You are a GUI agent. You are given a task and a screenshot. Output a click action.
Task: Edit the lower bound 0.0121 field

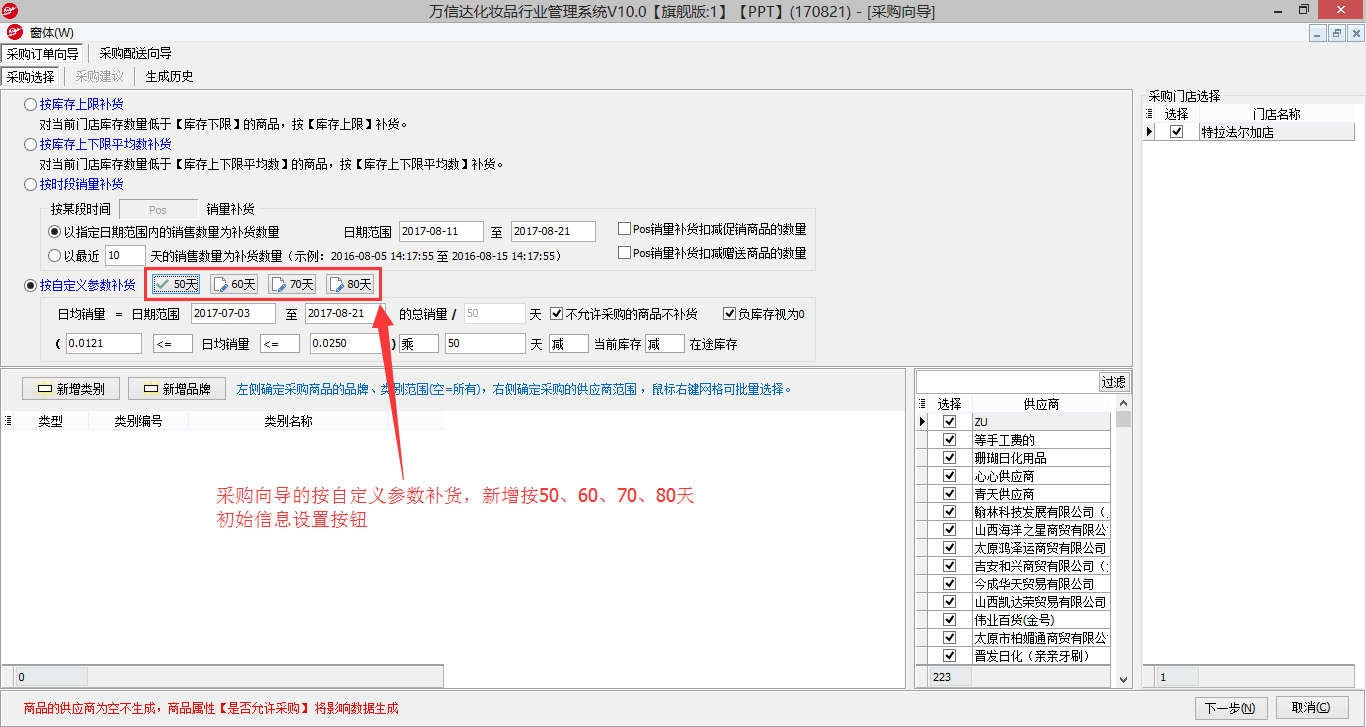[104, 344]
